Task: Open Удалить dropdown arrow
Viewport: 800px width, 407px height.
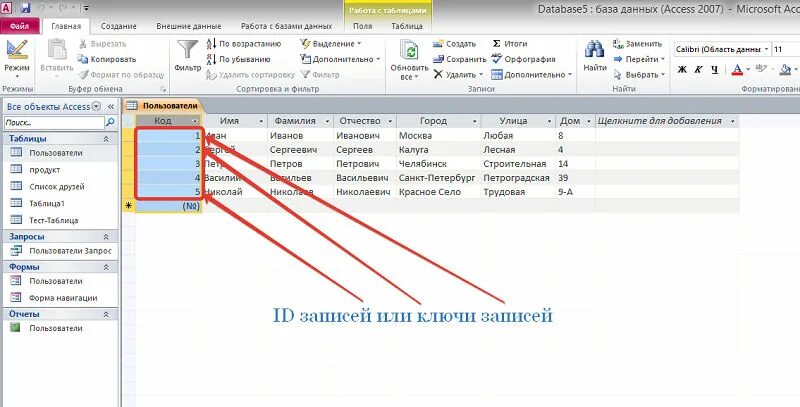Action: (481, 74)
